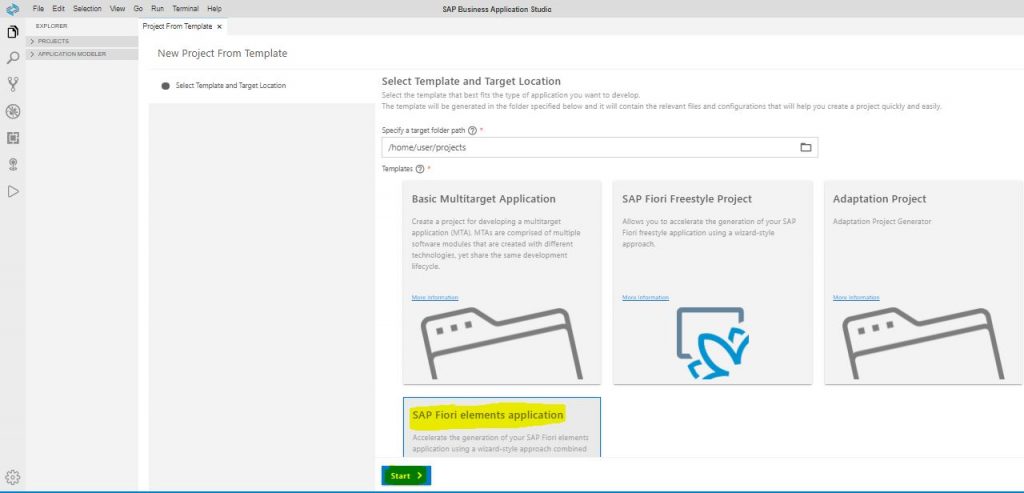
Task: Open the File menu
Action: tap(38, 8)
